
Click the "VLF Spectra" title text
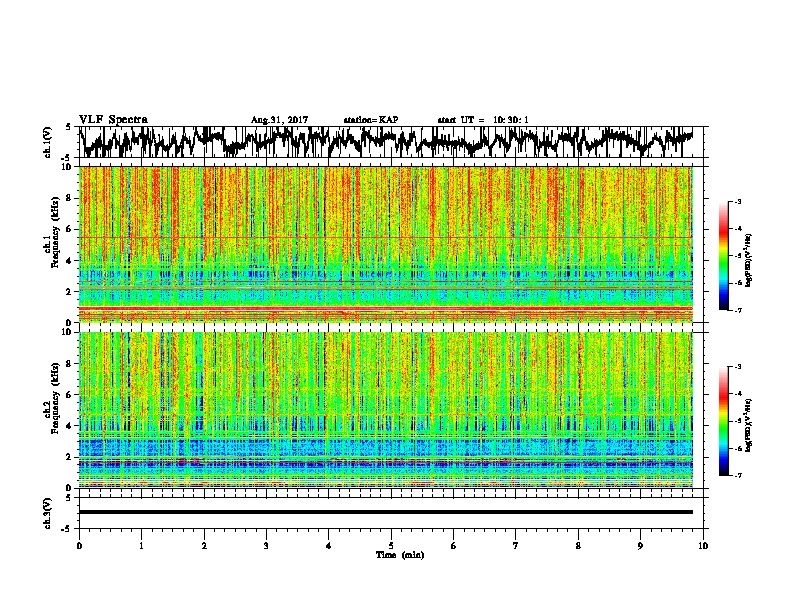(113, 120)
